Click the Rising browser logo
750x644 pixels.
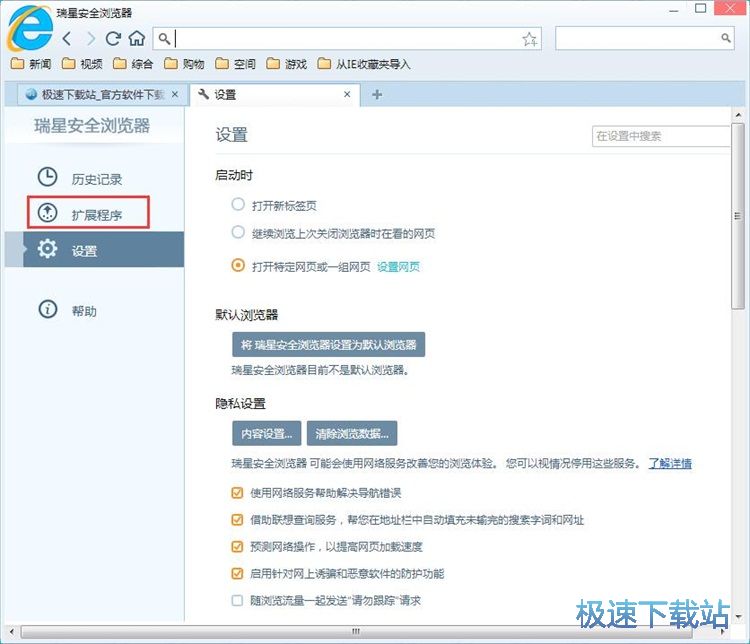tap(30, 28)
